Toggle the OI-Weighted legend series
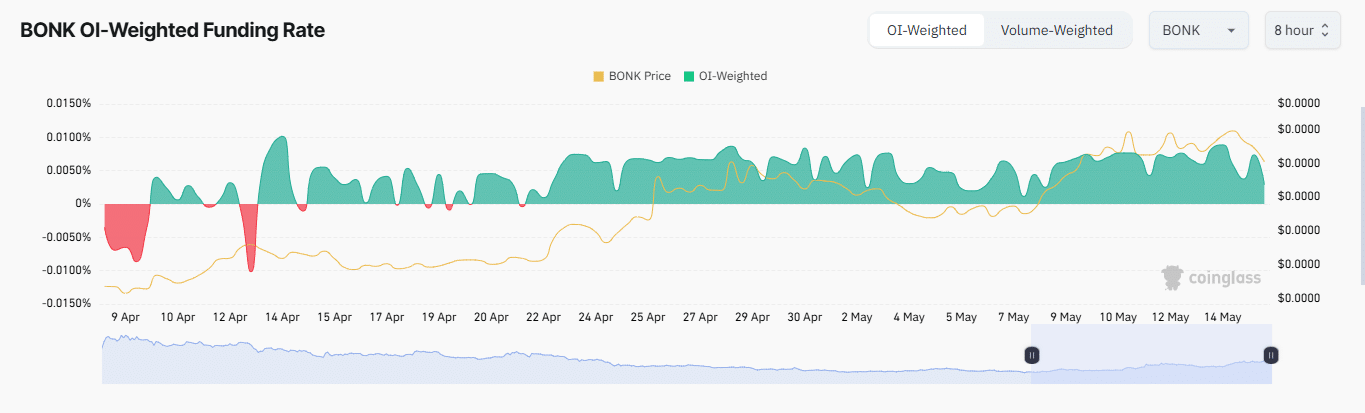The width and height of the screenshot is (1365, 413). click(733, 76)
